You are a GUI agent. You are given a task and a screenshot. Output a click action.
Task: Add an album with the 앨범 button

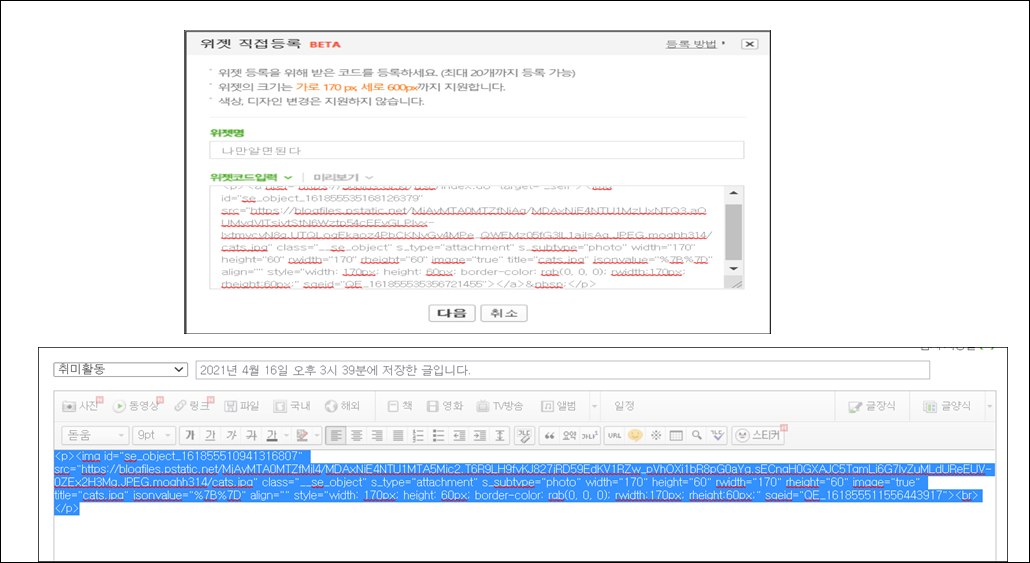pyautogui.click(x=558, y=406)
